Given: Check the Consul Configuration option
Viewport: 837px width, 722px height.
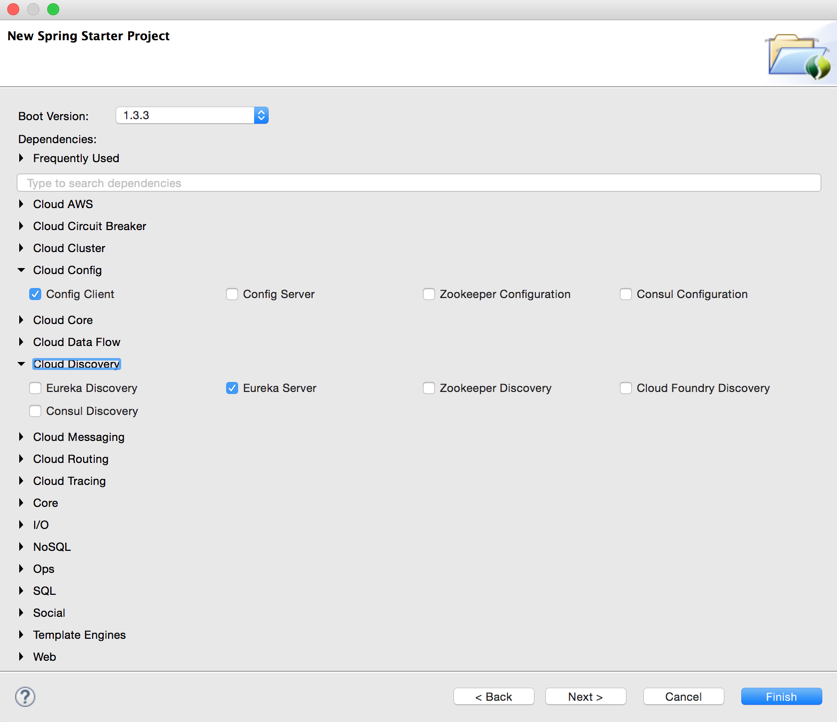Looking at the screenshot, I should click(626, 294).
